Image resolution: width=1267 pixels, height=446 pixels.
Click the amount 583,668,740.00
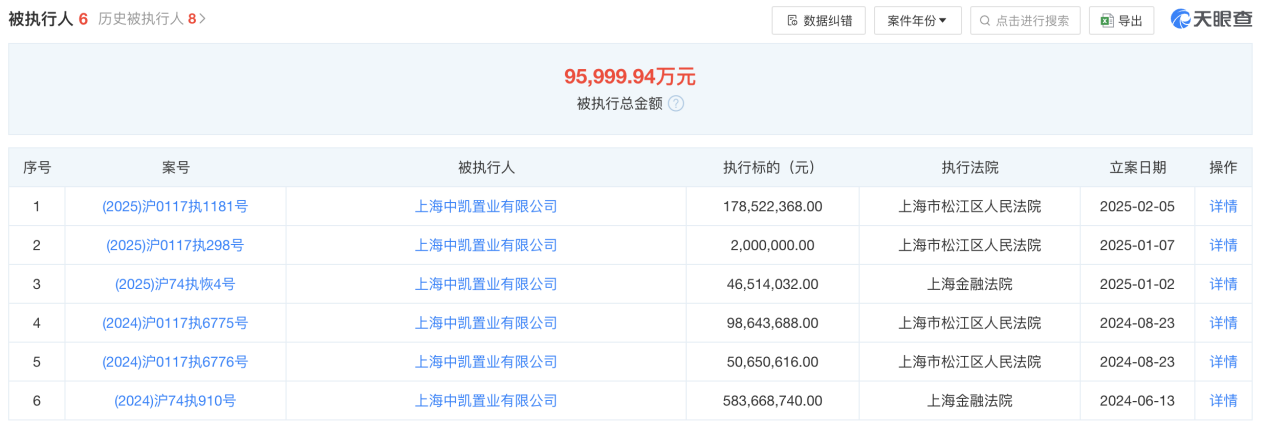click(x=772, y=401)
